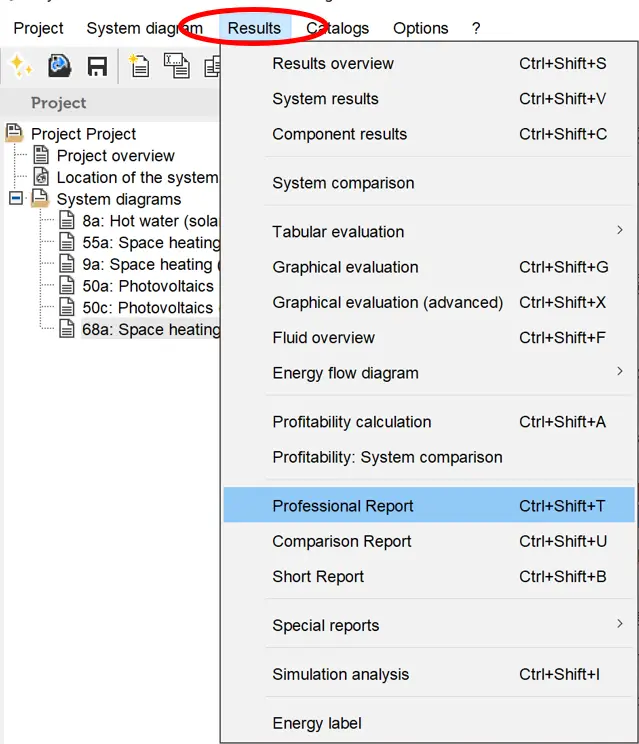Expand the Energy flow diagram submenu

point(619,372)
